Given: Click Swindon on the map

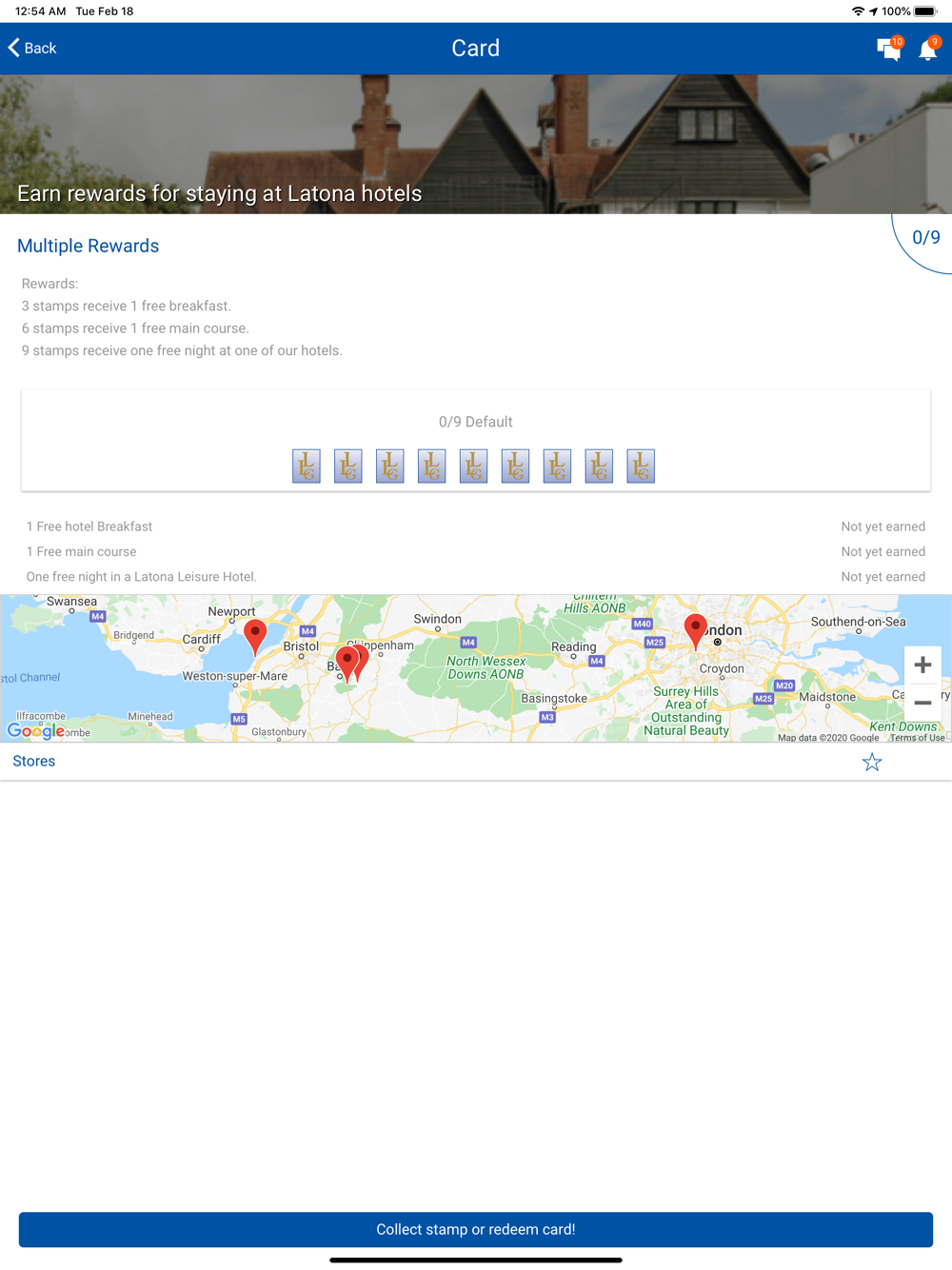Looking at the screenshot, I should 438,619.
